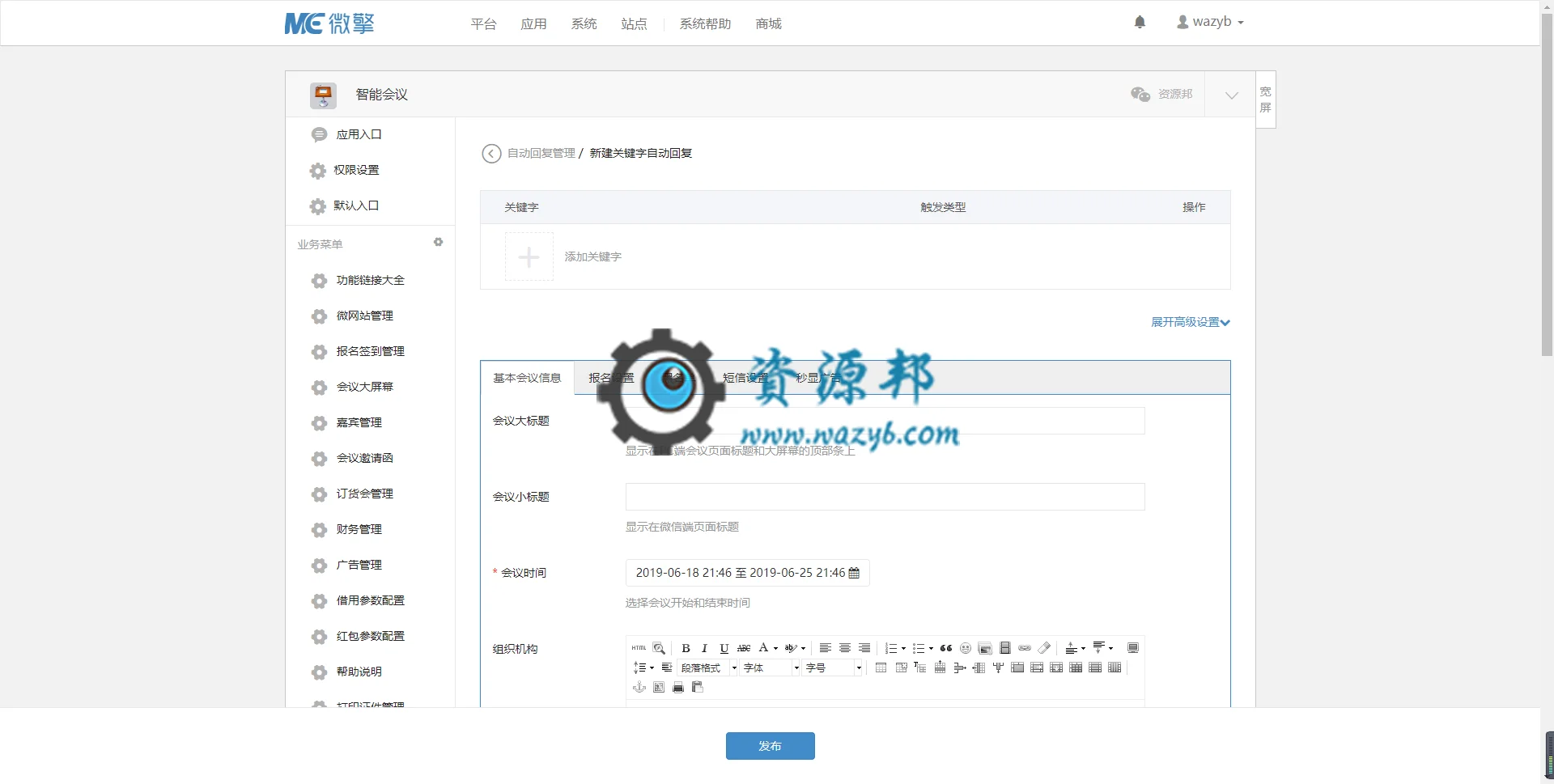
Task: Apply italic formatting in the editor toolbar
Action: (x=704, y=648)
